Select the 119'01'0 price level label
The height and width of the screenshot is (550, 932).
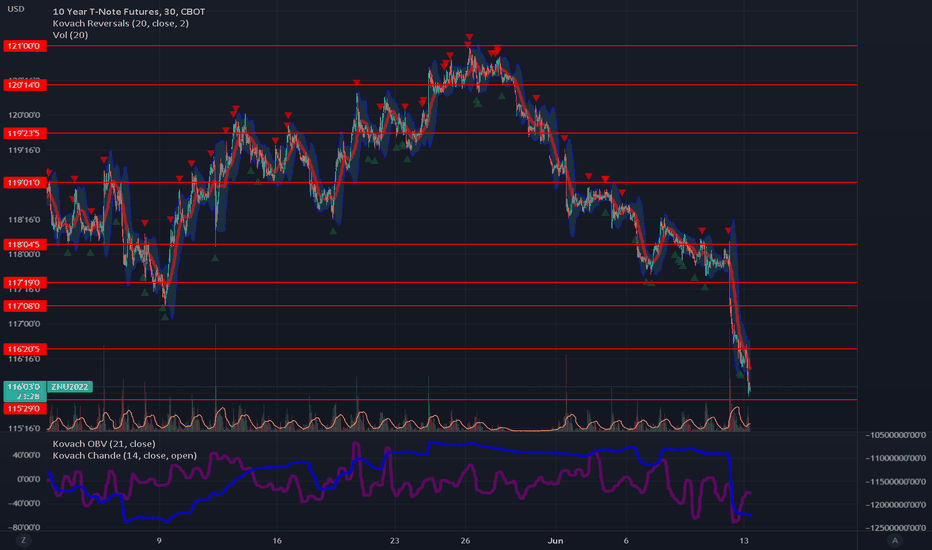[x=25, y=183]
